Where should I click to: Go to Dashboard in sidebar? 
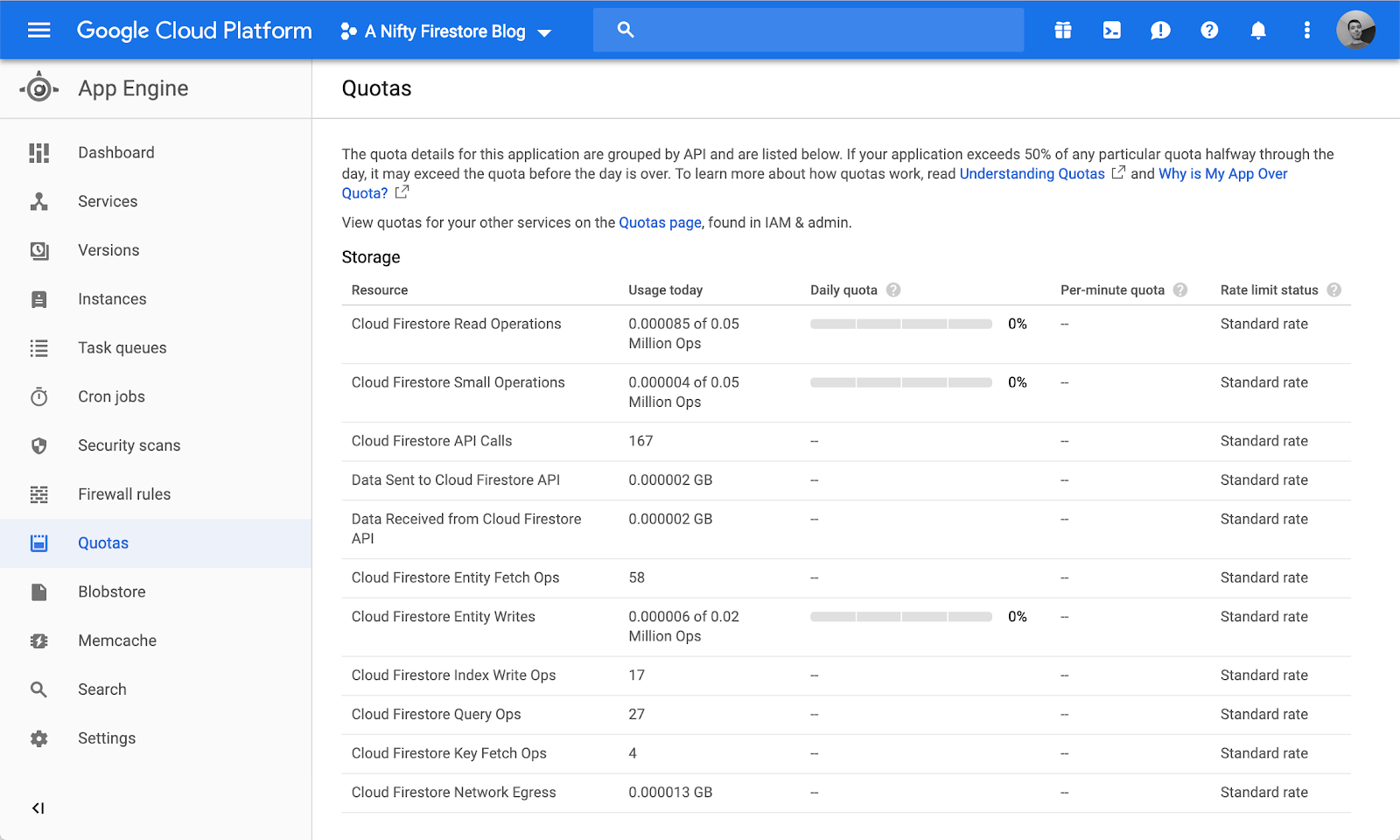tap(116, 152)
